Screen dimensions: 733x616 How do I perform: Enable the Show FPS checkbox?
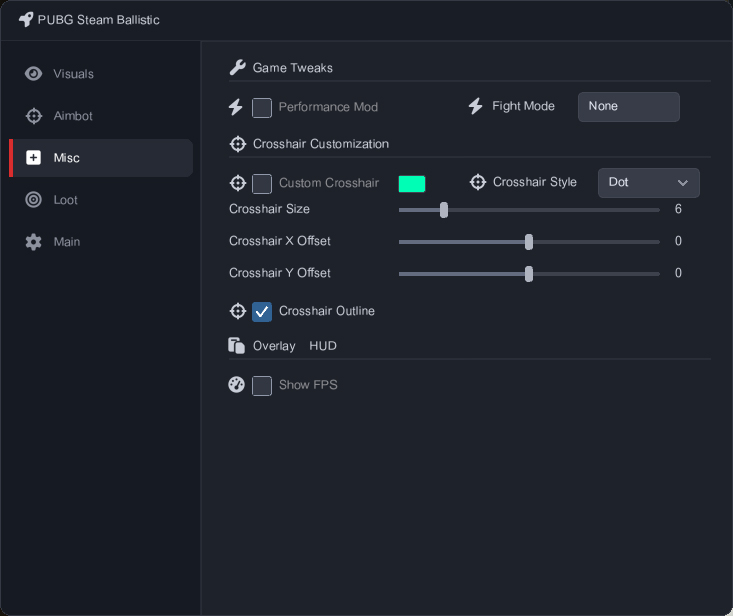click(x=262, y=386)
